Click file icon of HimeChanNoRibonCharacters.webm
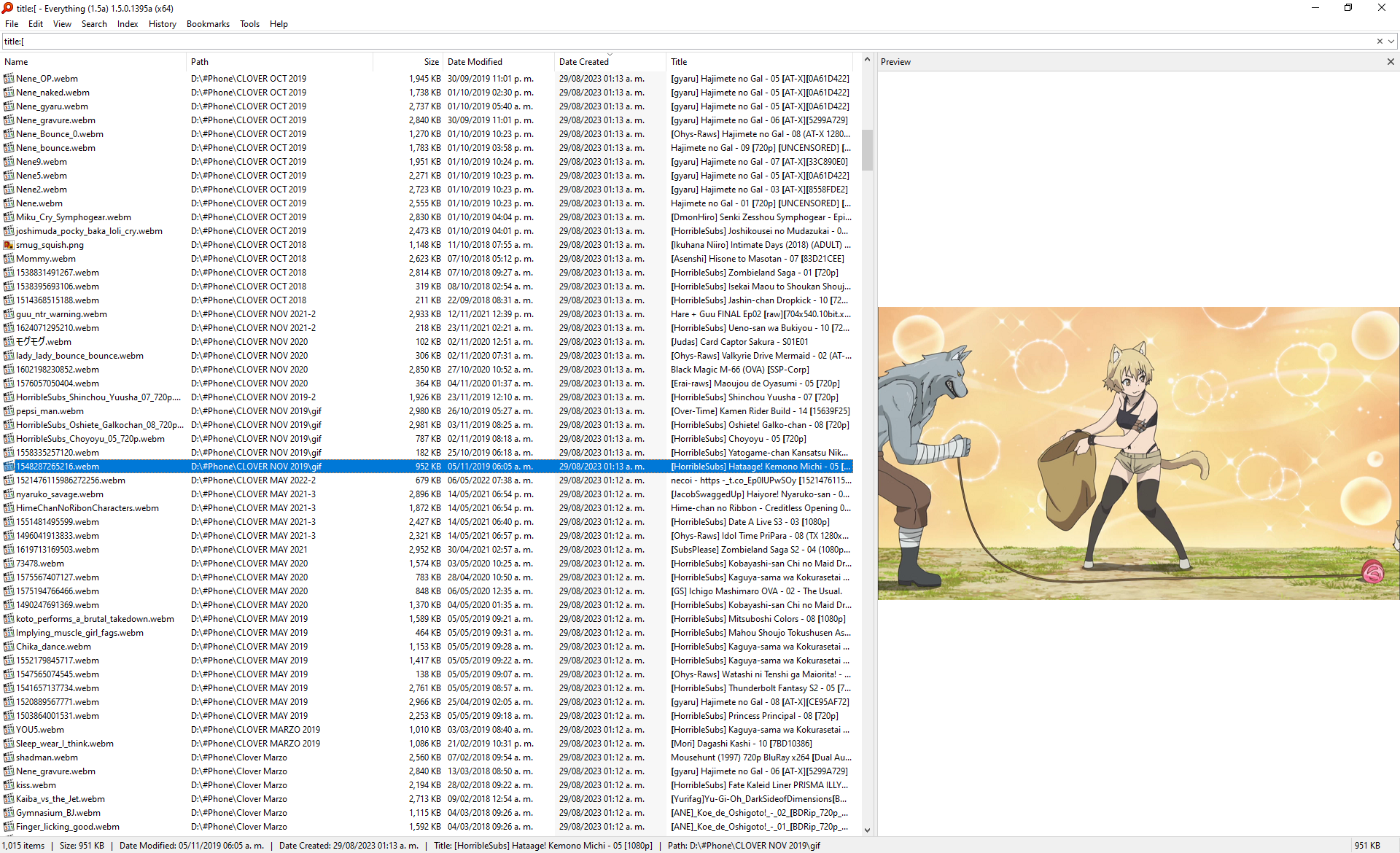The height and width of the screenshot is (853, 1400). tap(9, 508)
